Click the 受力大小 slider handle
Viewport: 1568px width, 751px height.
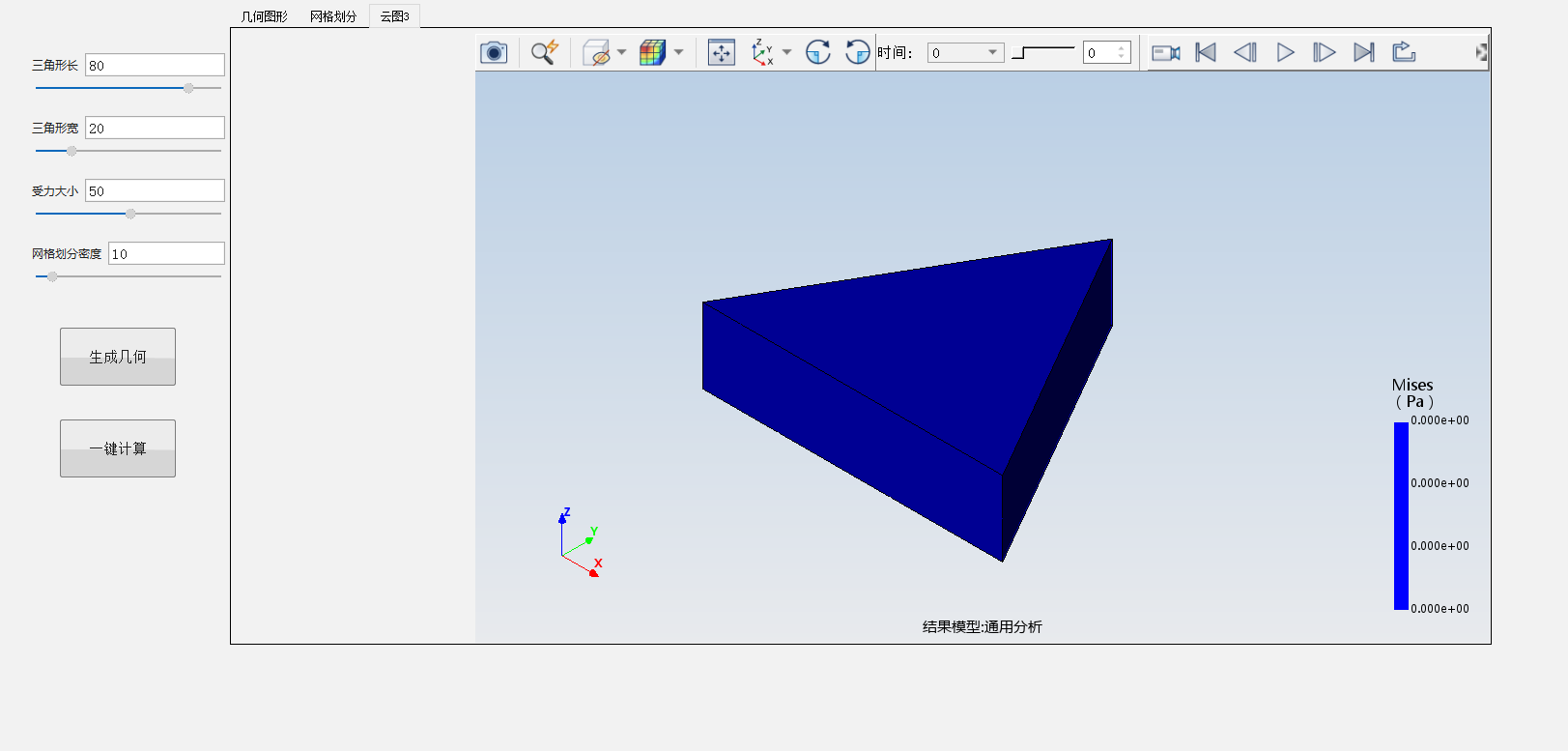click(x=130, y=214)
